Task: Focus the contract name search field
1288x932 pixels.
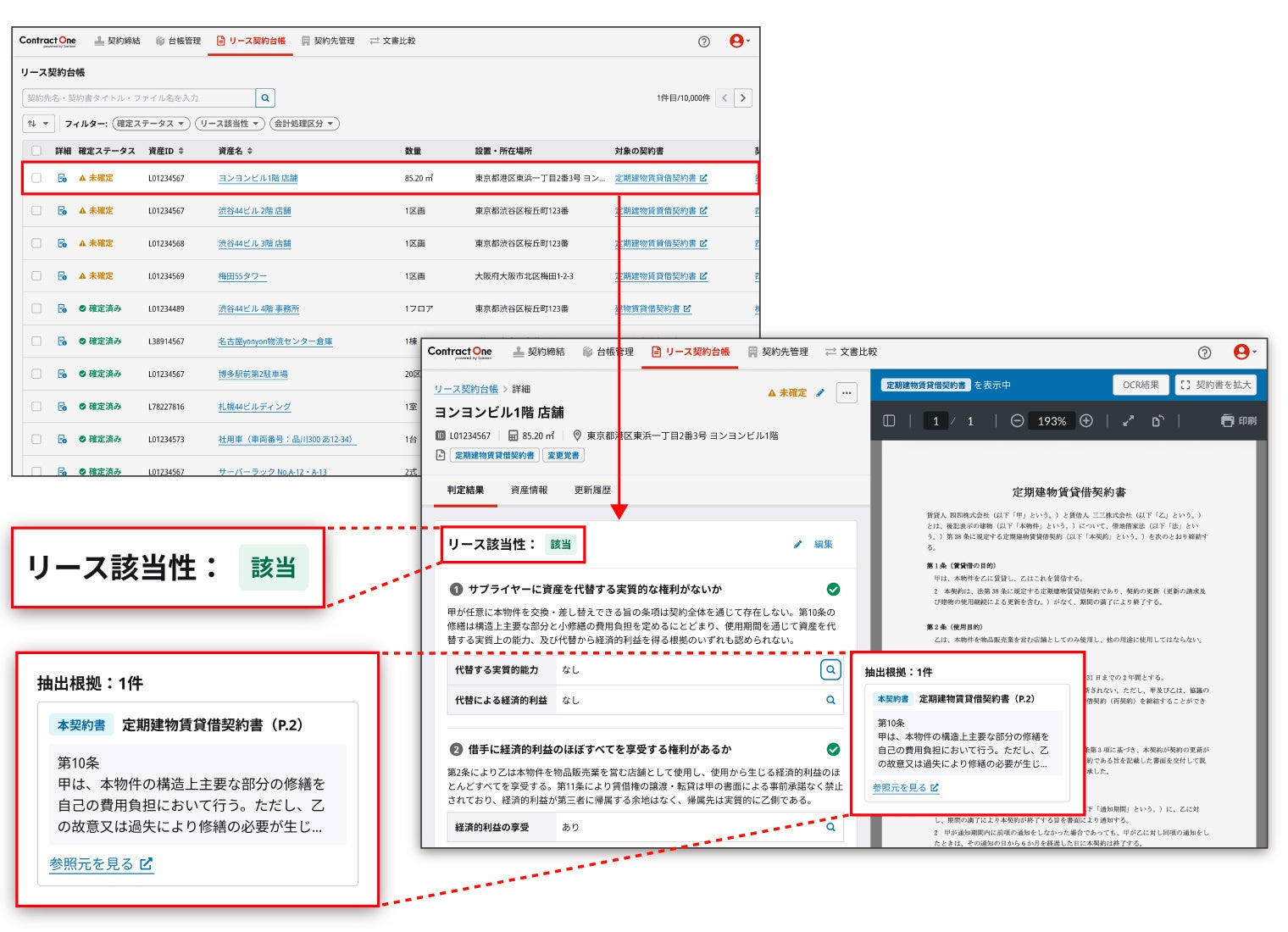Action: point(139,98)
